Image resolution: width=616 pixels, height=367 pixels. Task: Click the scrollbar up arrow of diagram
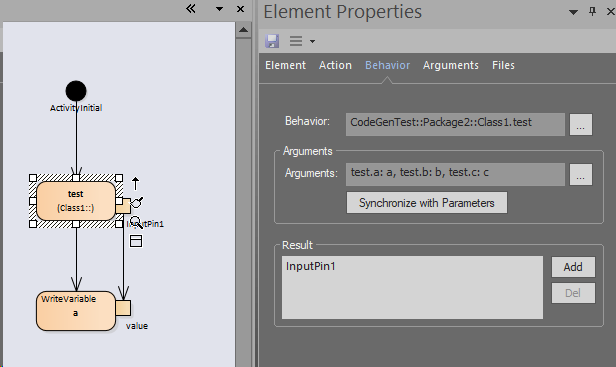(x=244, y=30)
